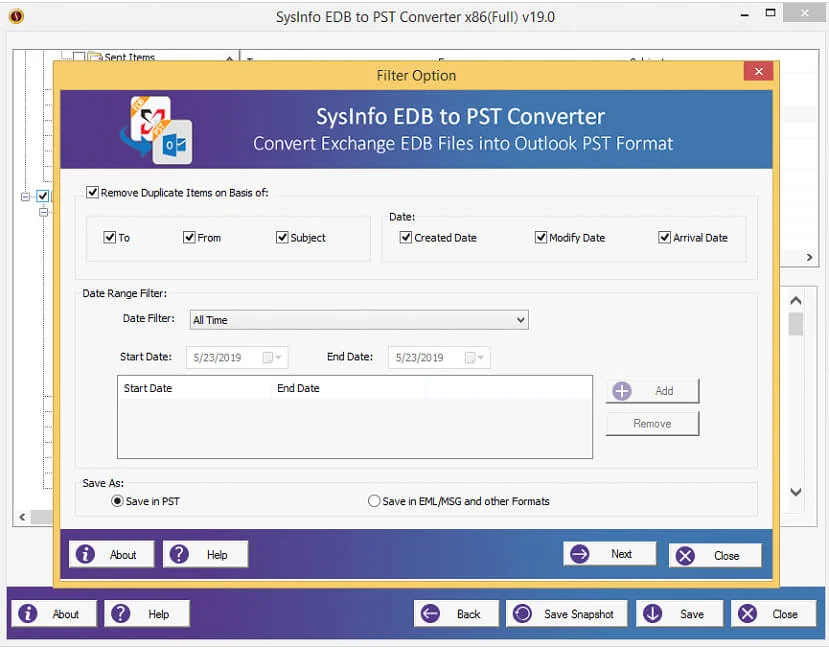Open the Start Date calendar picker
This screenshot has width=829, height=647.
tap(273, 357)
